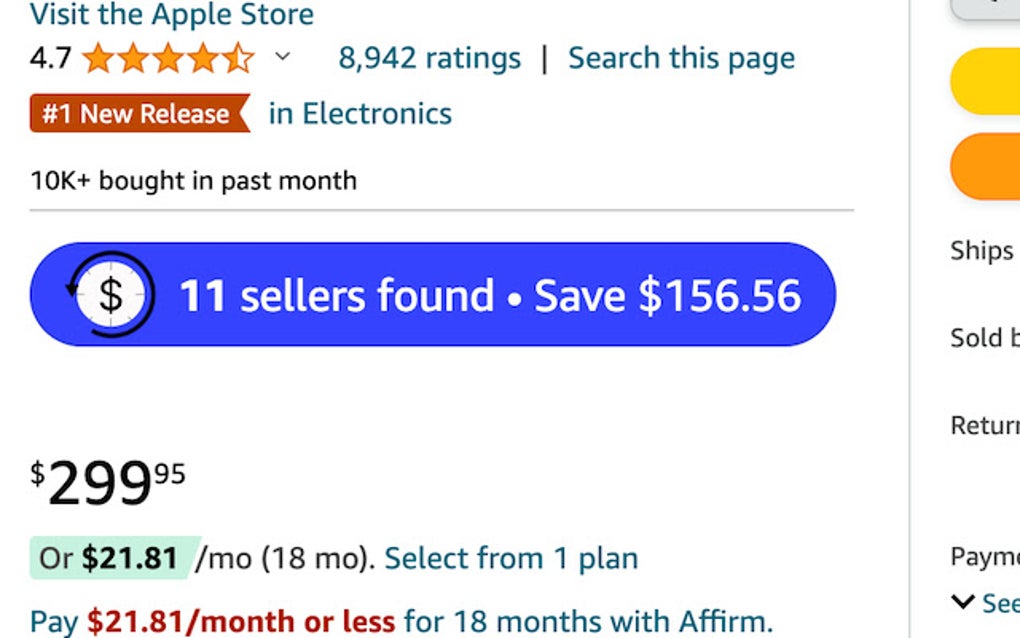
Task: Click the orange star rating icons
Action: point(168,58)
